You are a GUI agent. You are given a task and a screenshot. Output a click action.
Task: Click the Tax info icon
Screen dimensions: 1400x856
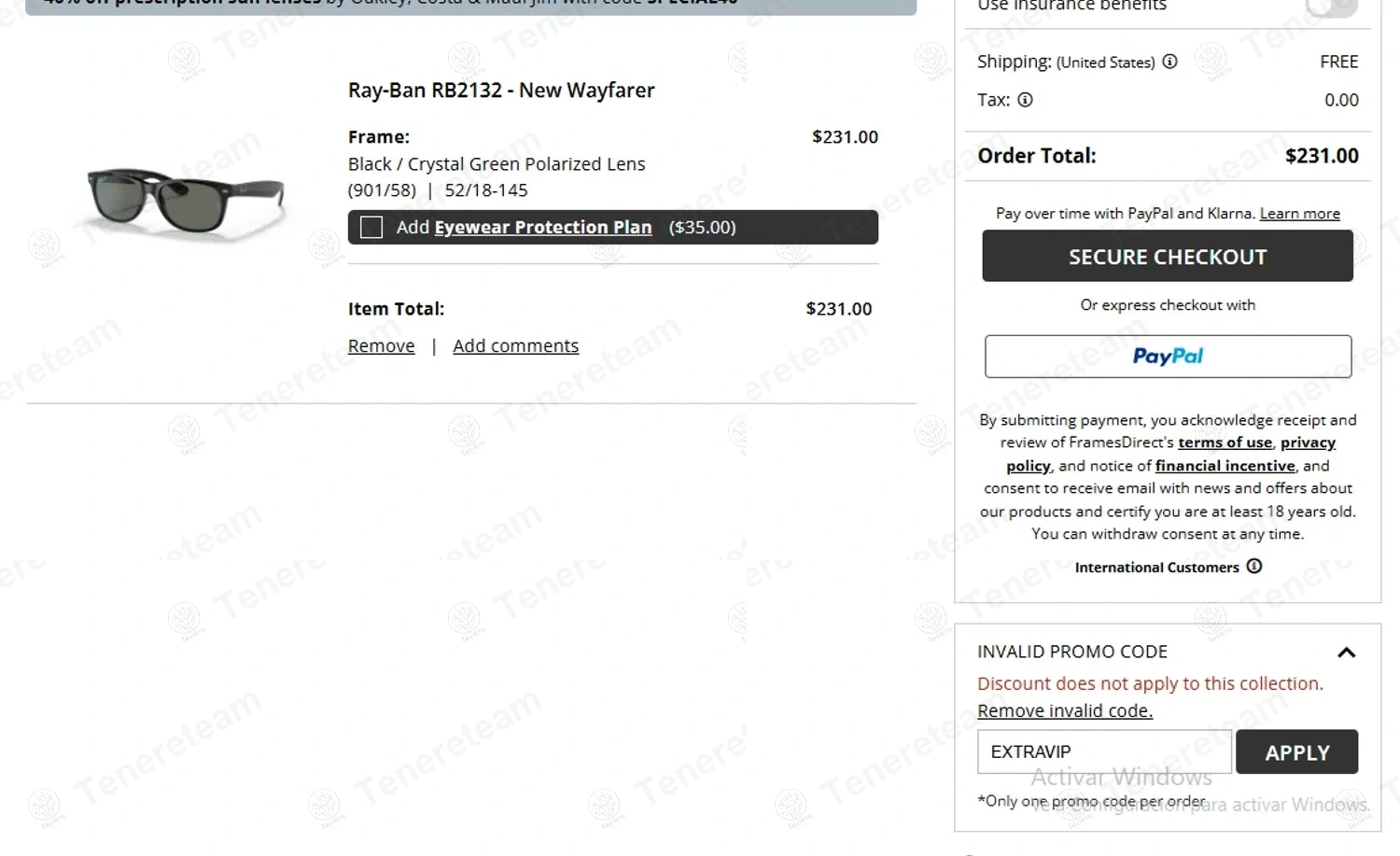(1025, 100)
